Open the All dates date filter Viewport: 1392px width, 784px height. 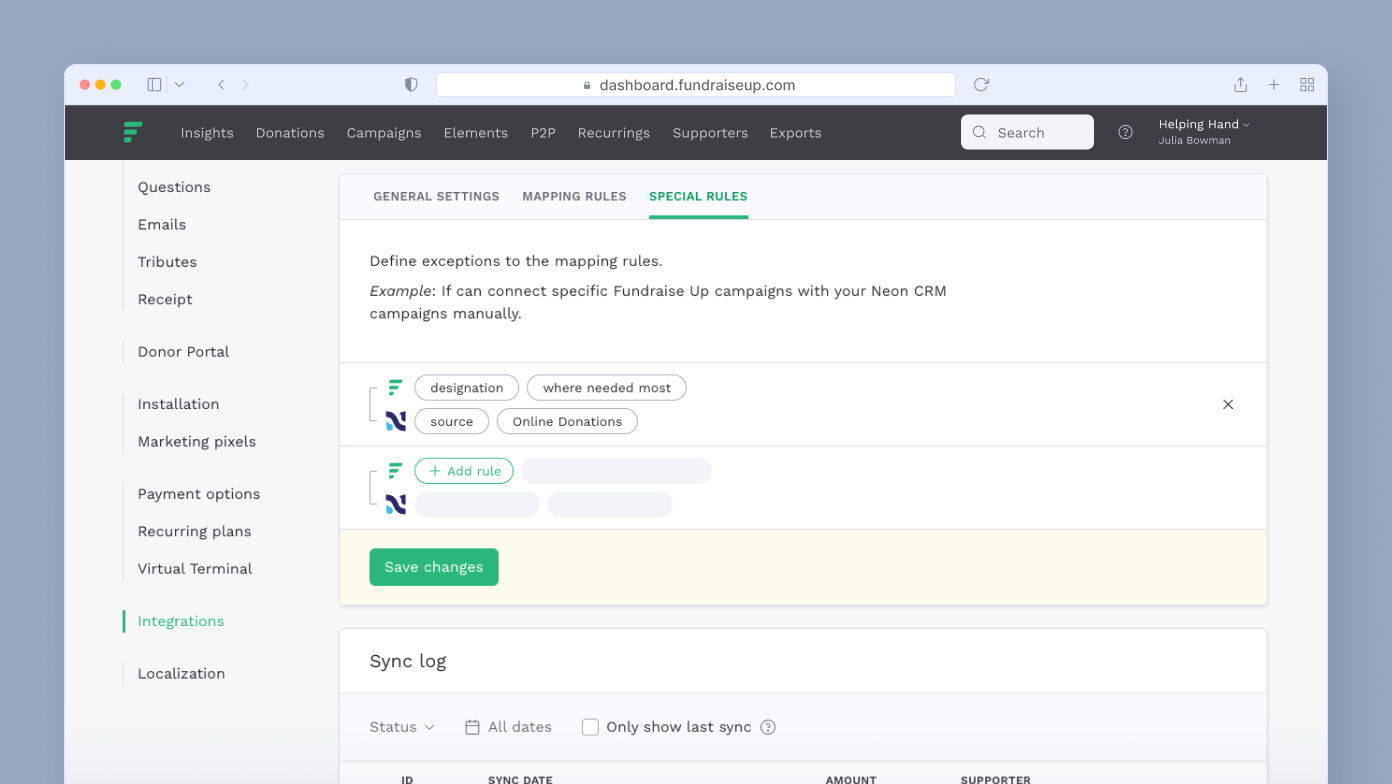click(x=509, y=727)
